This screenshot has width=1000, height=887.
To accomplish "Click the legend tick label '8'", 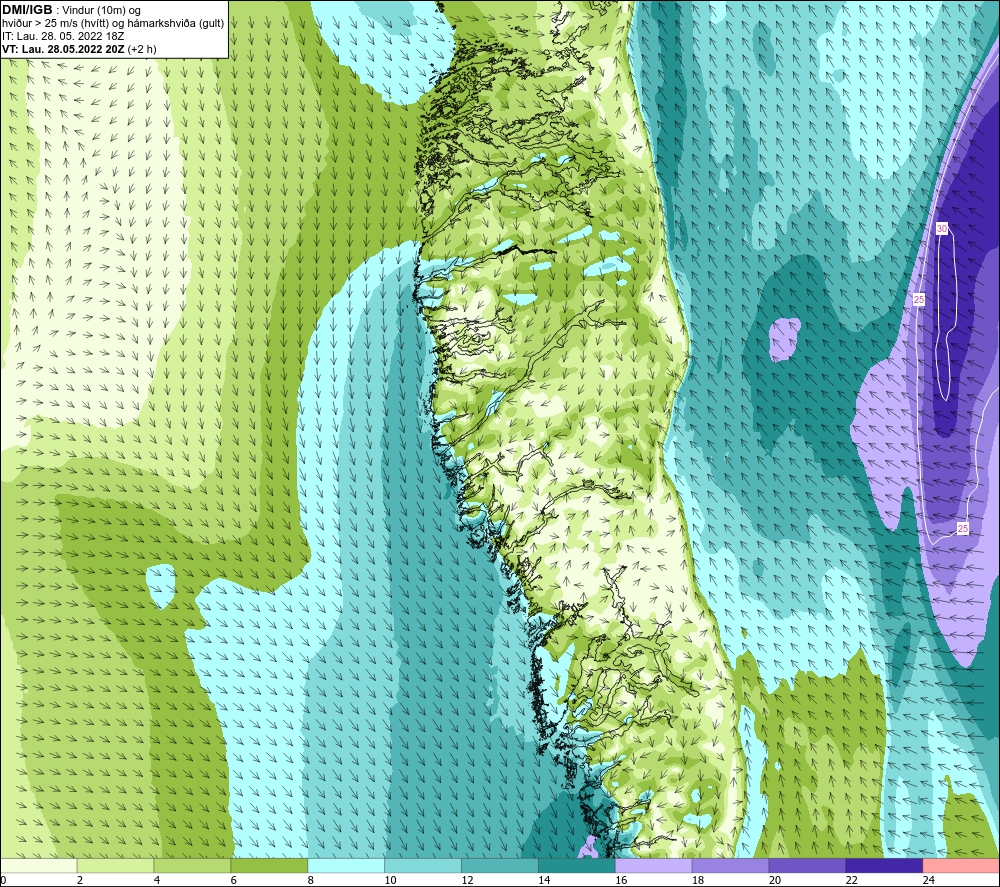I will (x=311, y=880).
